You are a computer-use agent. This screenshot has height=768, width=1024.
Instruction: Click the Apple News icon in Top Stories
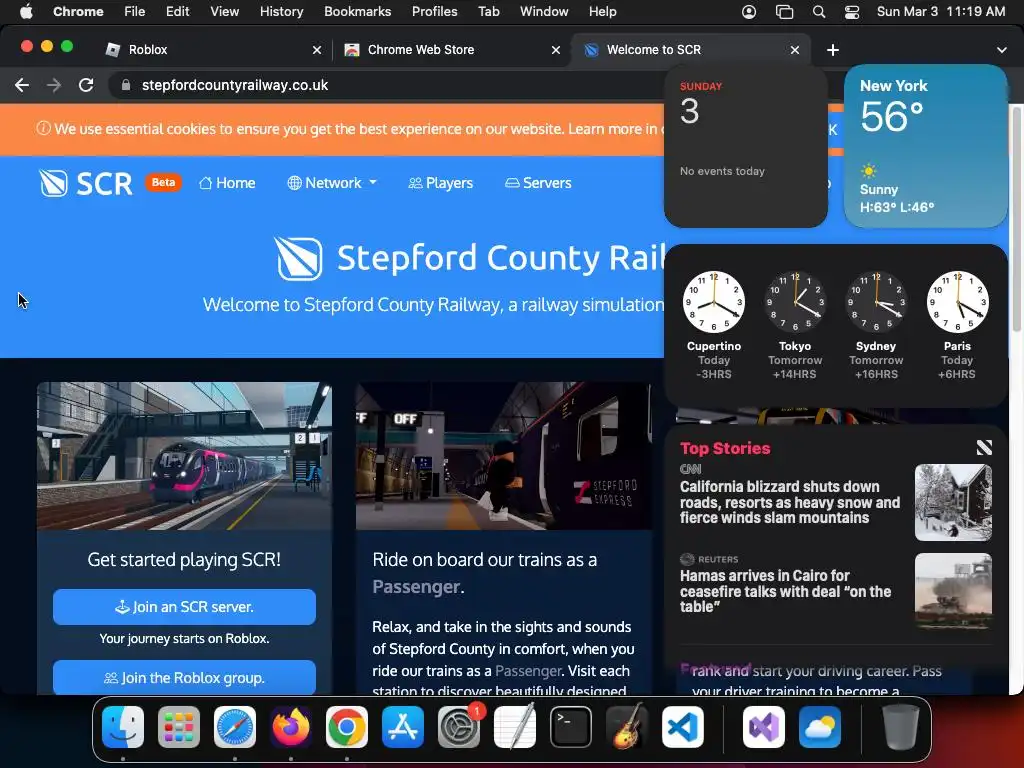pos(984,447)
